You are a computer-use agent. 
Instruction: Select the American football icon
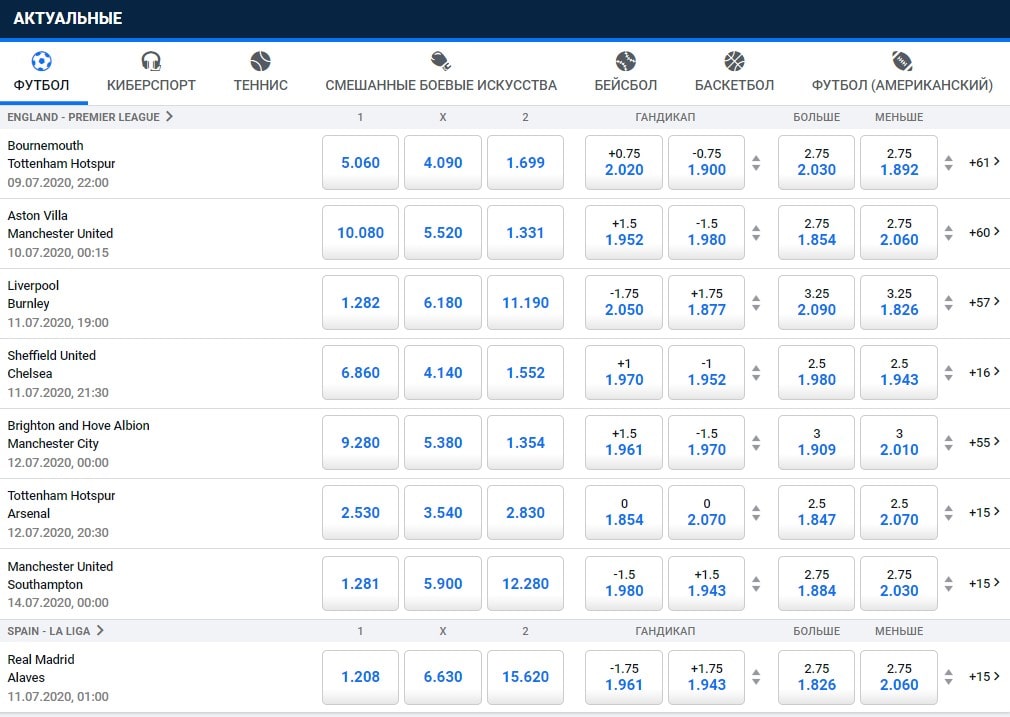[902, 61]
